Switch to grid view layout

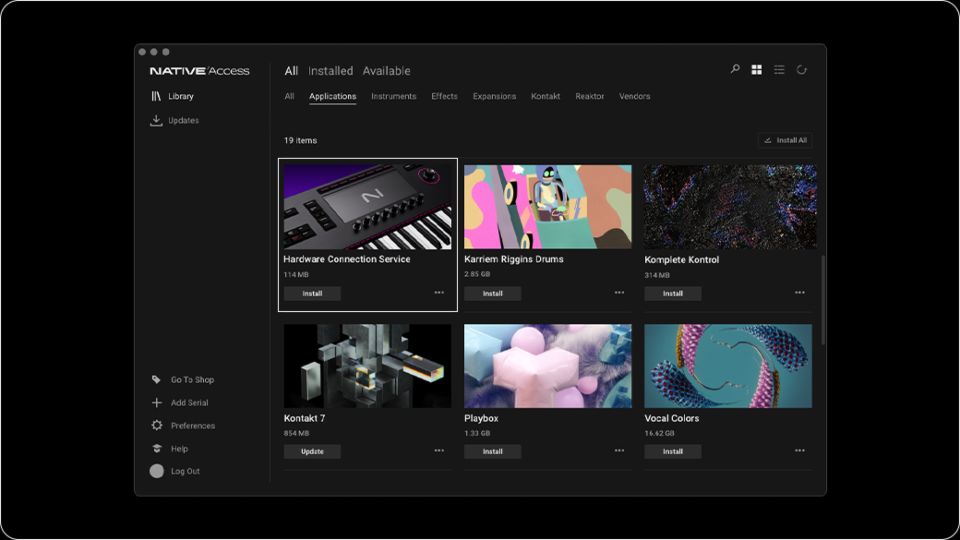point(757,70)
